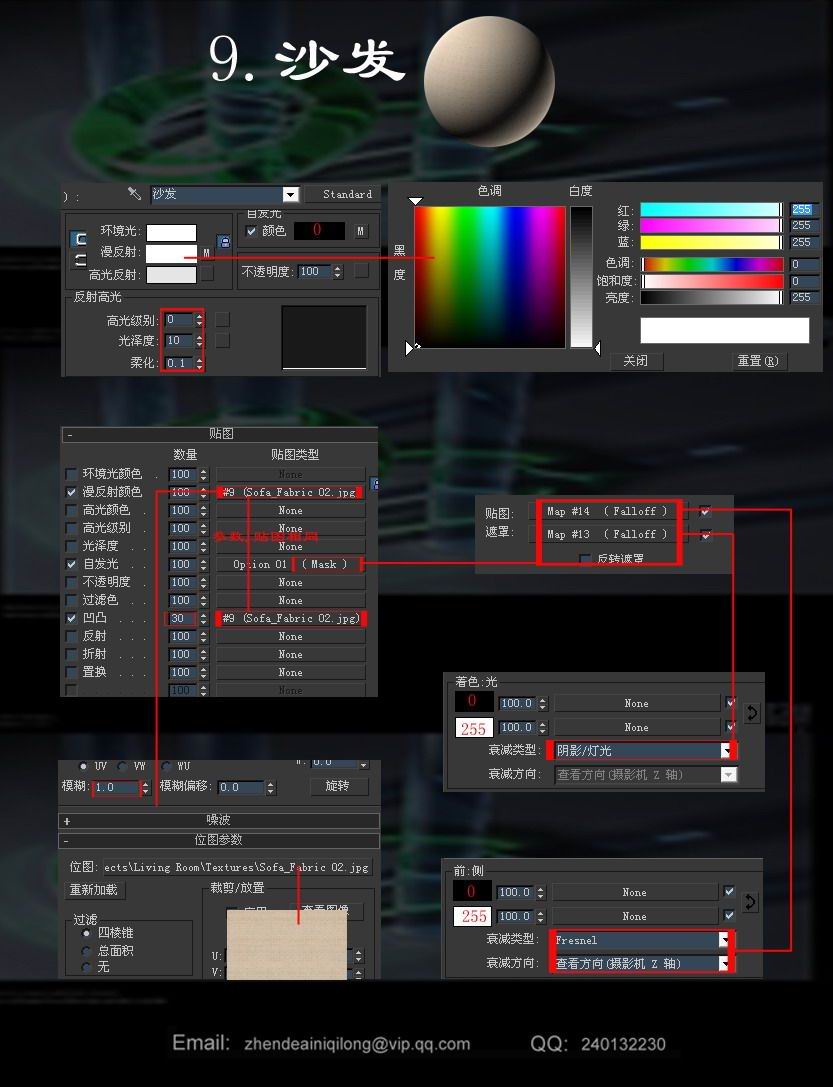Enable the 反射 map checkbox

point(71,636)
